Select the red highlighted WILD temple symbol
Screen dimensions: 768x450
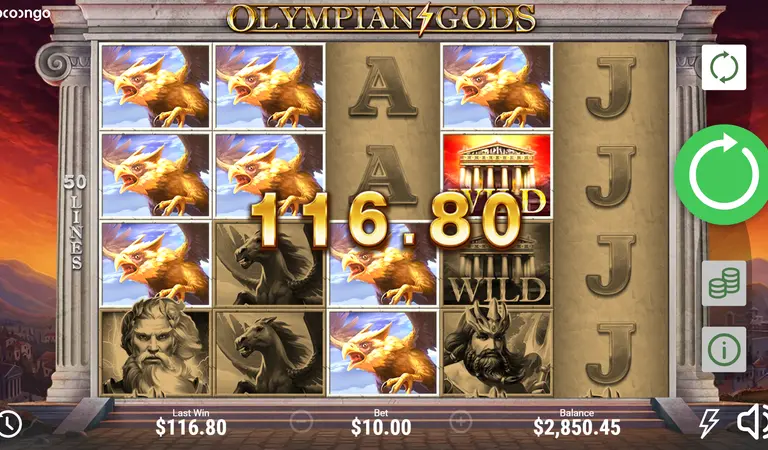coord(497,175)
